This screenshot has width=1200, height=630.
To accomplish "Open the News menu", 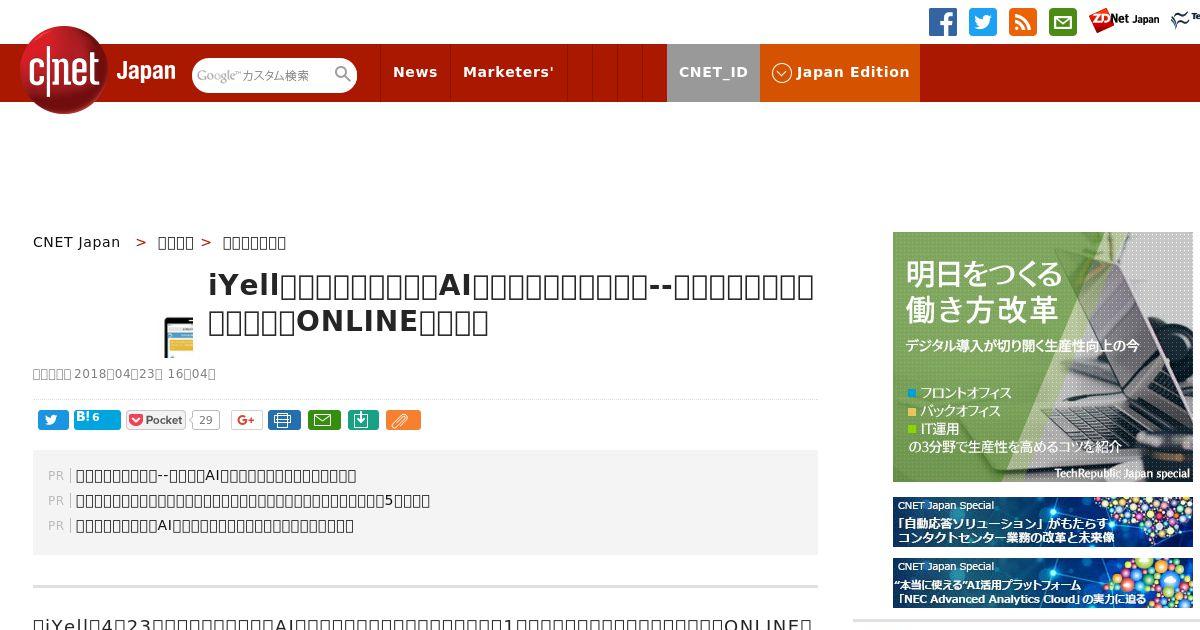I will pos(415,72).
